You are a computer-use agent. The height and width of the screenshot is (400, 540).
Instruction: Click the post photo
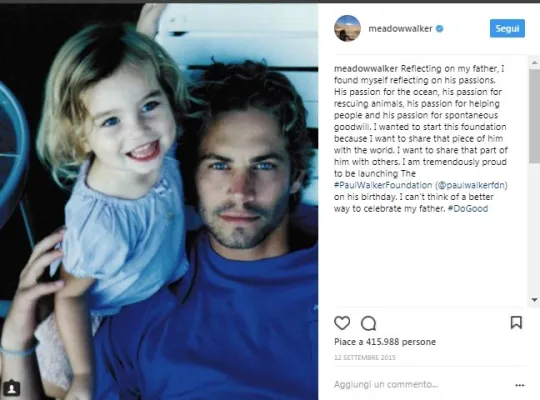[x=159, y=202]
